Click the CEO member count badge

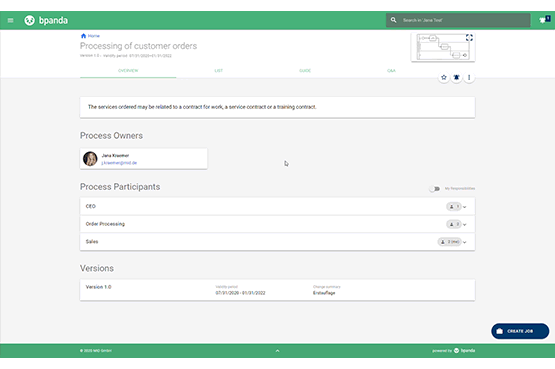point(454,207)
